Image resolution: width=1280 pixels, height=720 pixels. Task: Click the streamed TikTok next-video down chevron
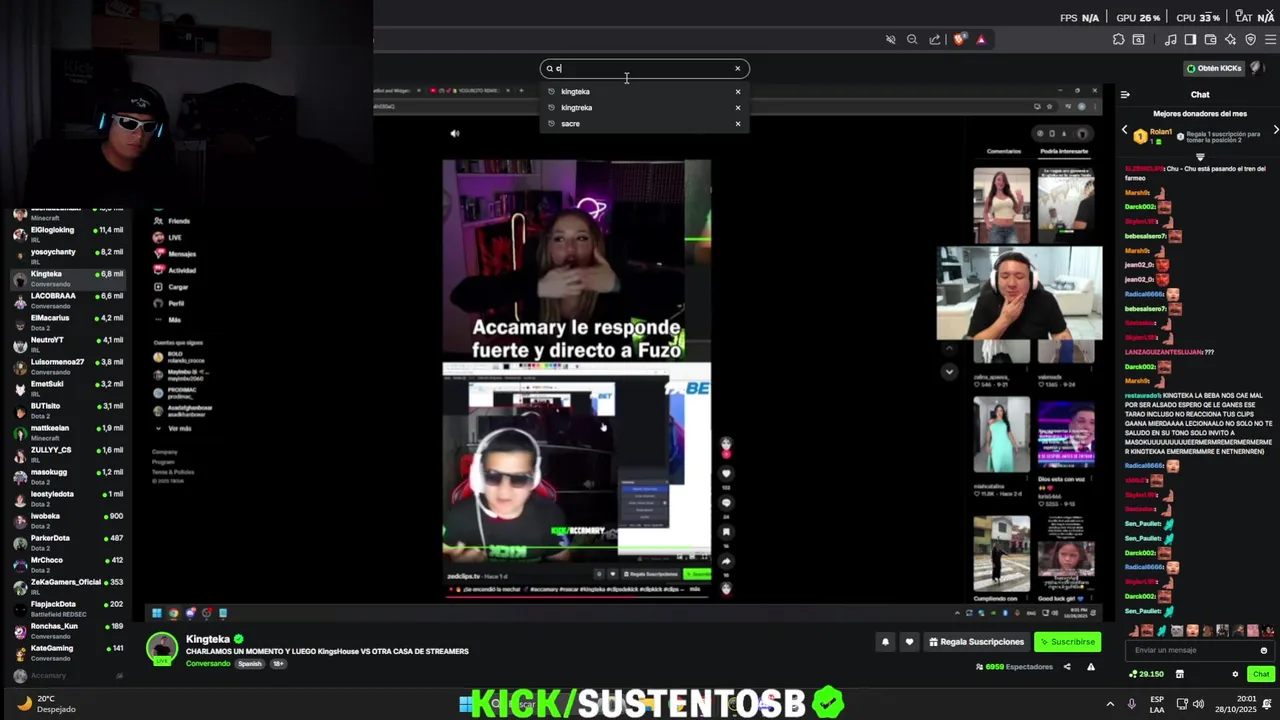coord(950,371)
